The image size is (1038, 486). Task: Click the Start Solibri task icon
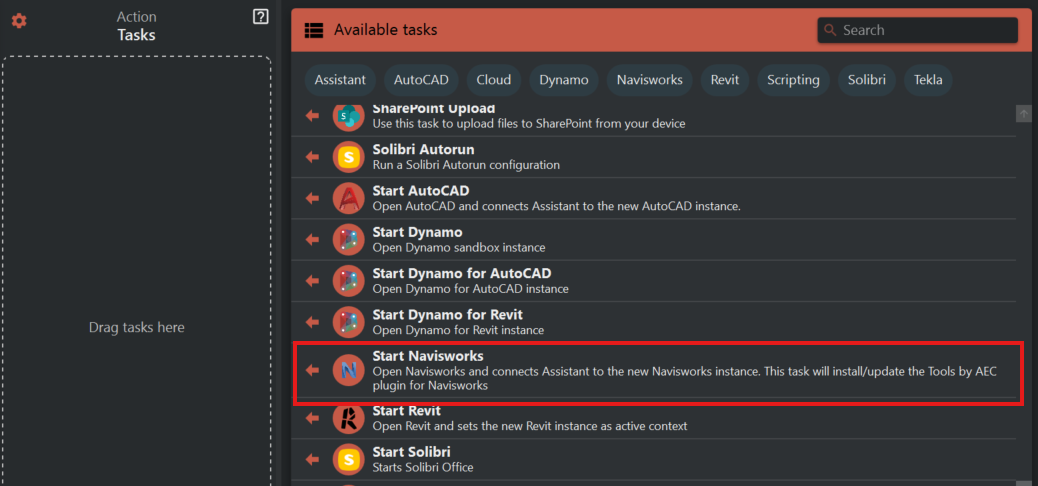point(348,460)
